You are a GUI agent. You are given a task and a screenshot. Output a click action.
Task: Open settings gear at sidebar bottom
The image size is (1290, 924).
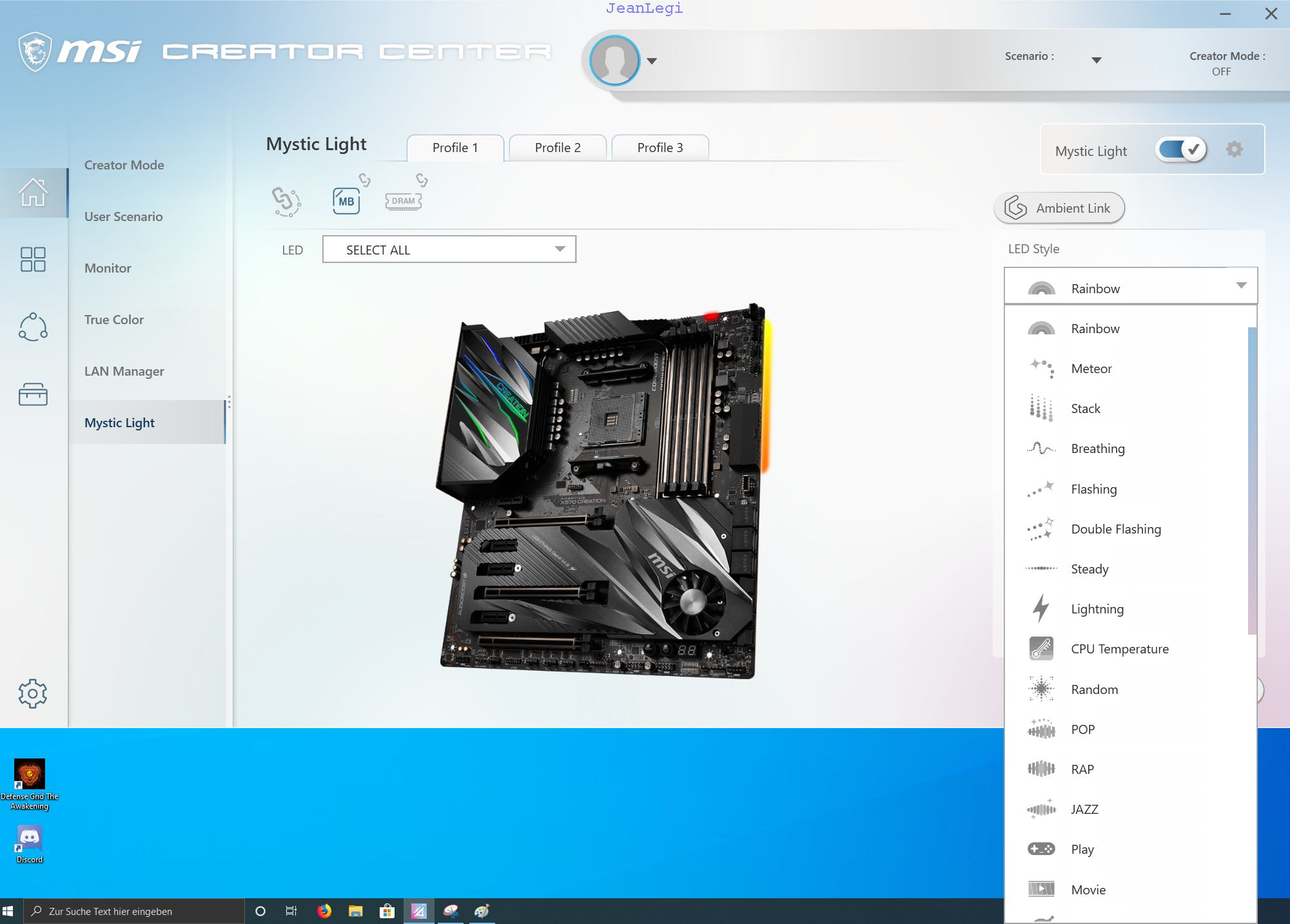tap(33, 694)
